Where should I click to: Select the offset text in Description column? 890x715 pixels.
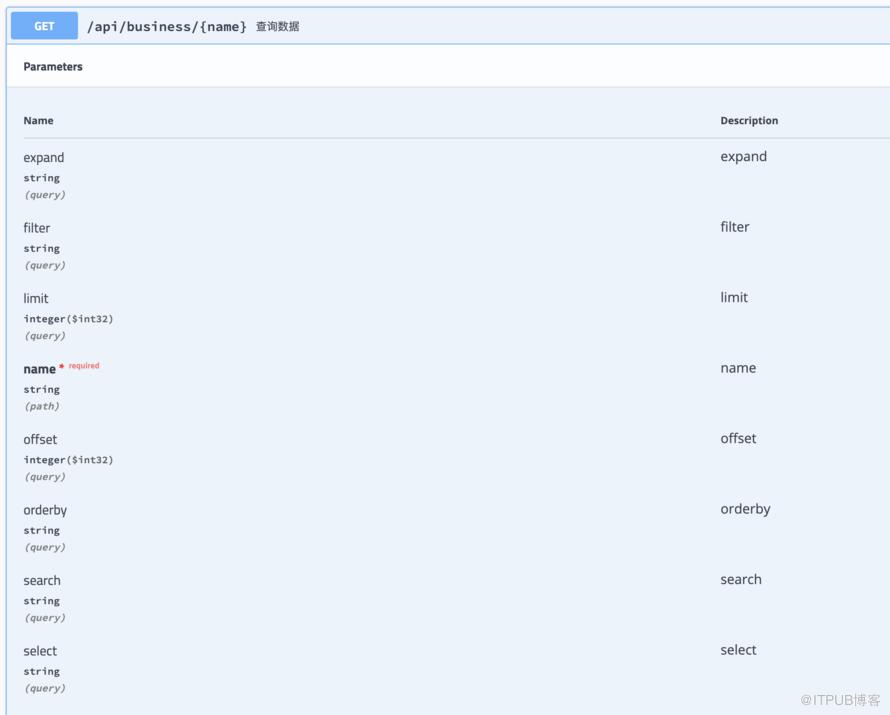738,439
